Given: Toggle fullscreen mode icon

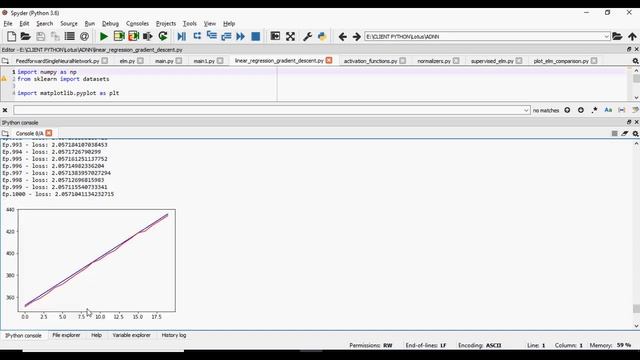Looking at the screenshot, I should (x=290, y=36).
